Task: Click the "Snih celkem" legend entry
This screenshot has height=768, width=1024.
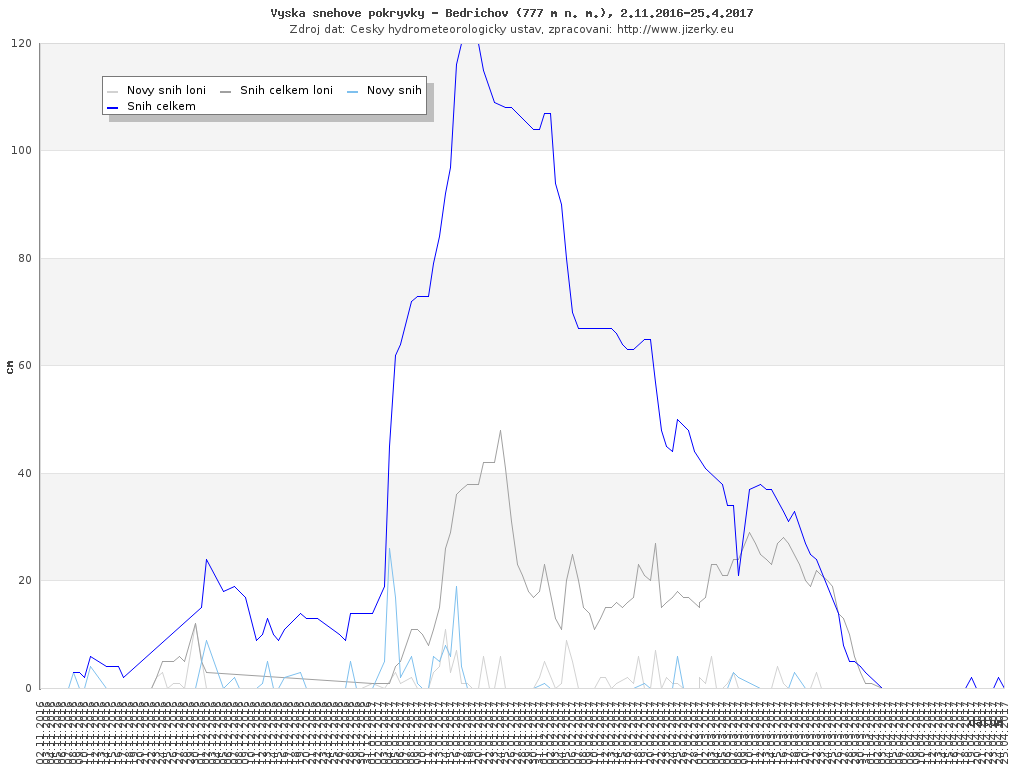Action: tap(161, 106)
